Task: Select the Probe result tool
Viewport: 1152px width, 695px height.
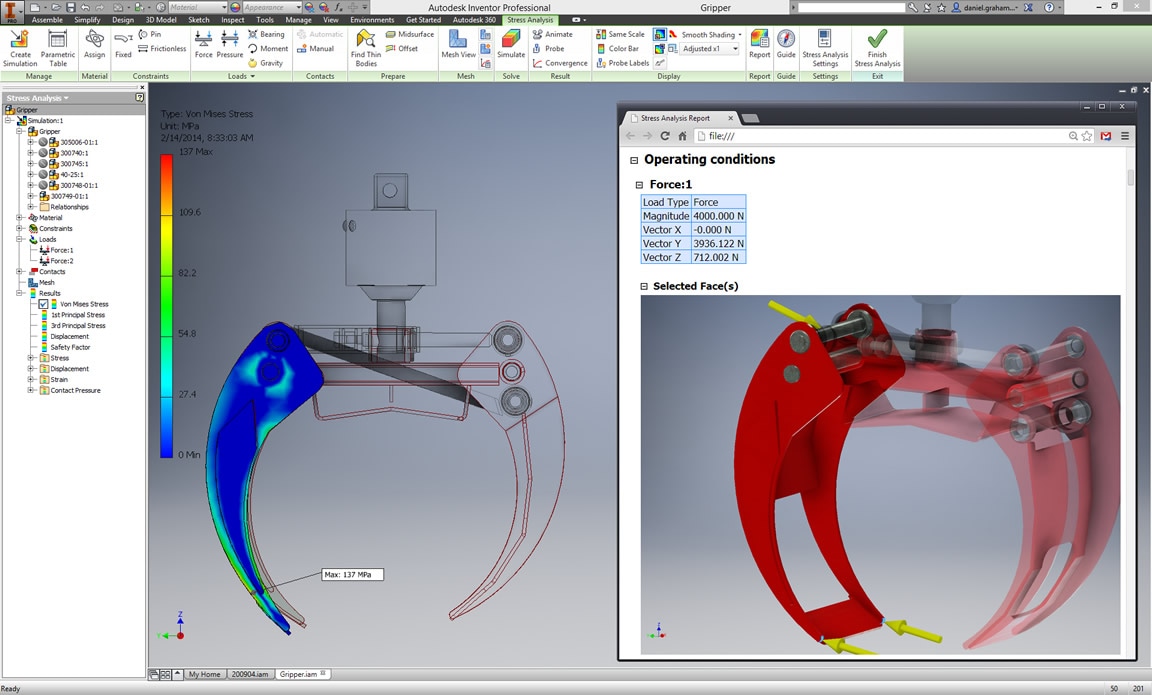Action: click(549, 48)
